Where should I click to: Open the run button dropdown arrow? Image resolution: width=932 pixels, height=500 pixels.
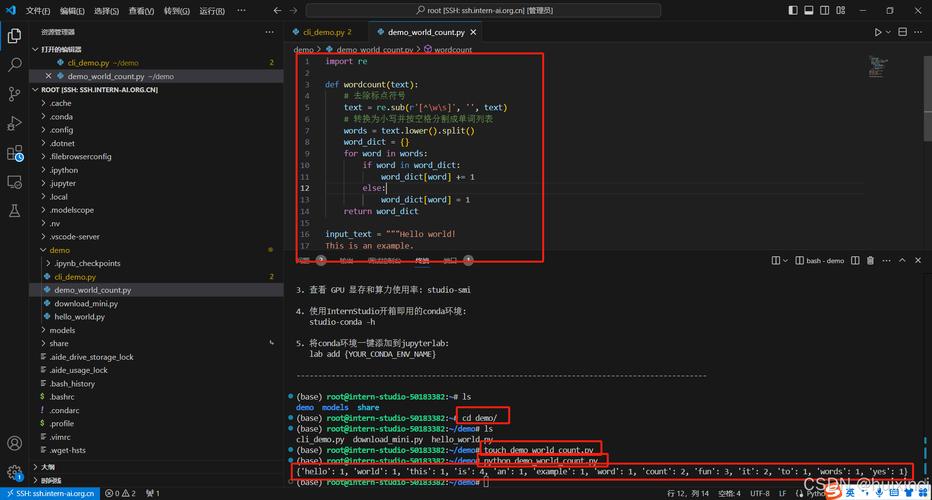click(888, 32)
